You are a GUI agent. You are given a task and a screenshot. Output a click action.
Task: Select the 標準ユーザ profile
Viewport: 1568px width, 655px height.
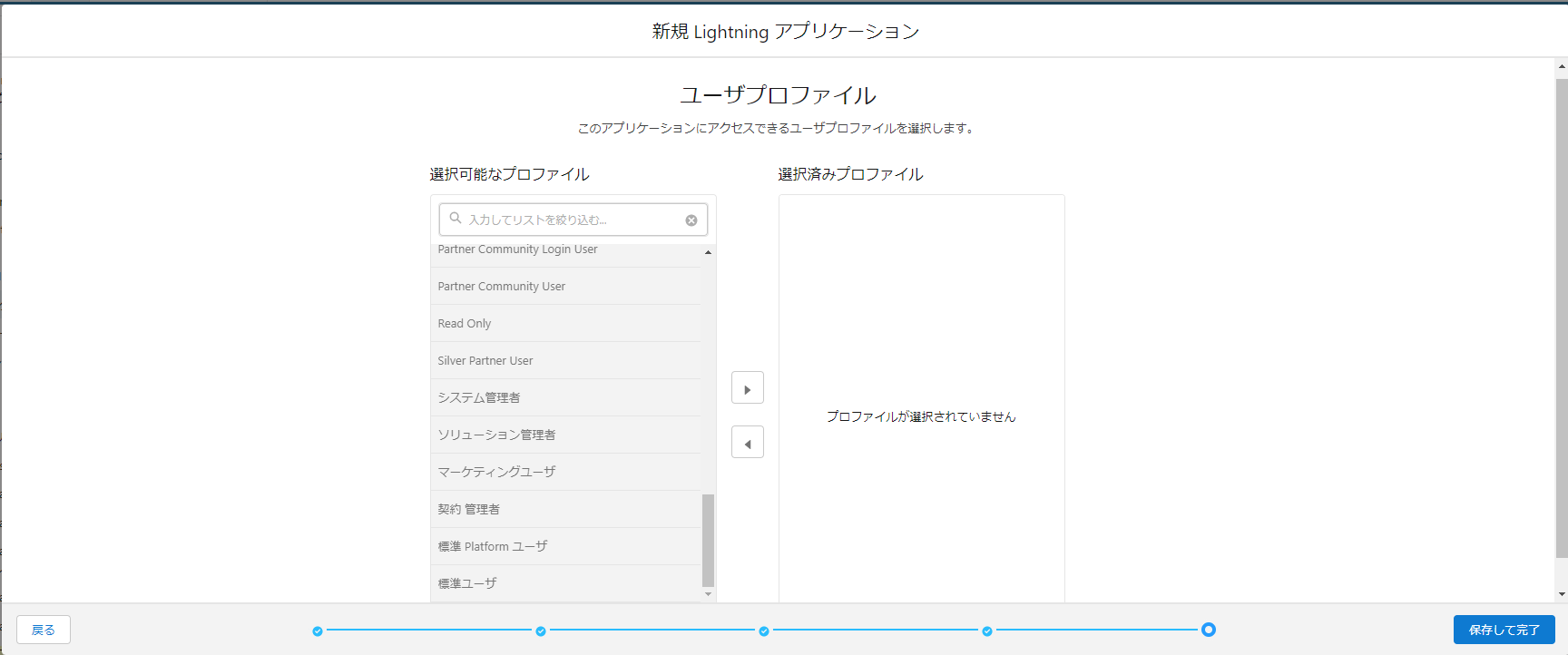click(x=565, y=583)
